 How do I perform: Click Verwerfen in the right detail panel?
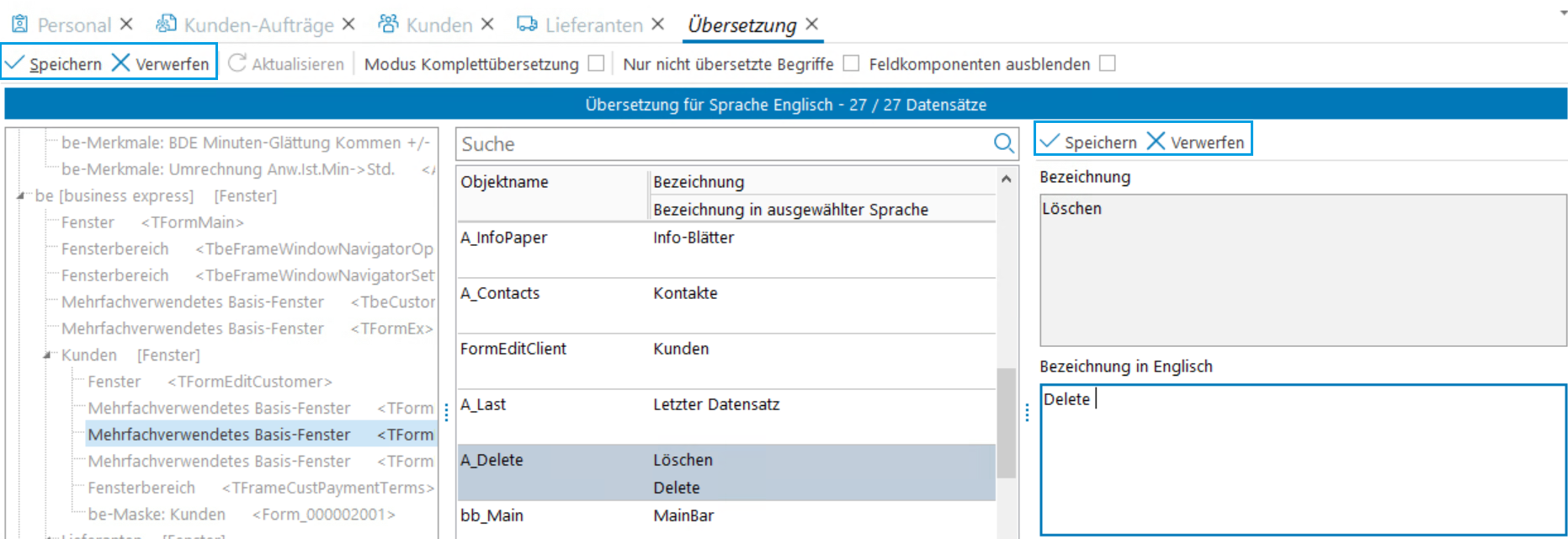(x=1196, y=141)
